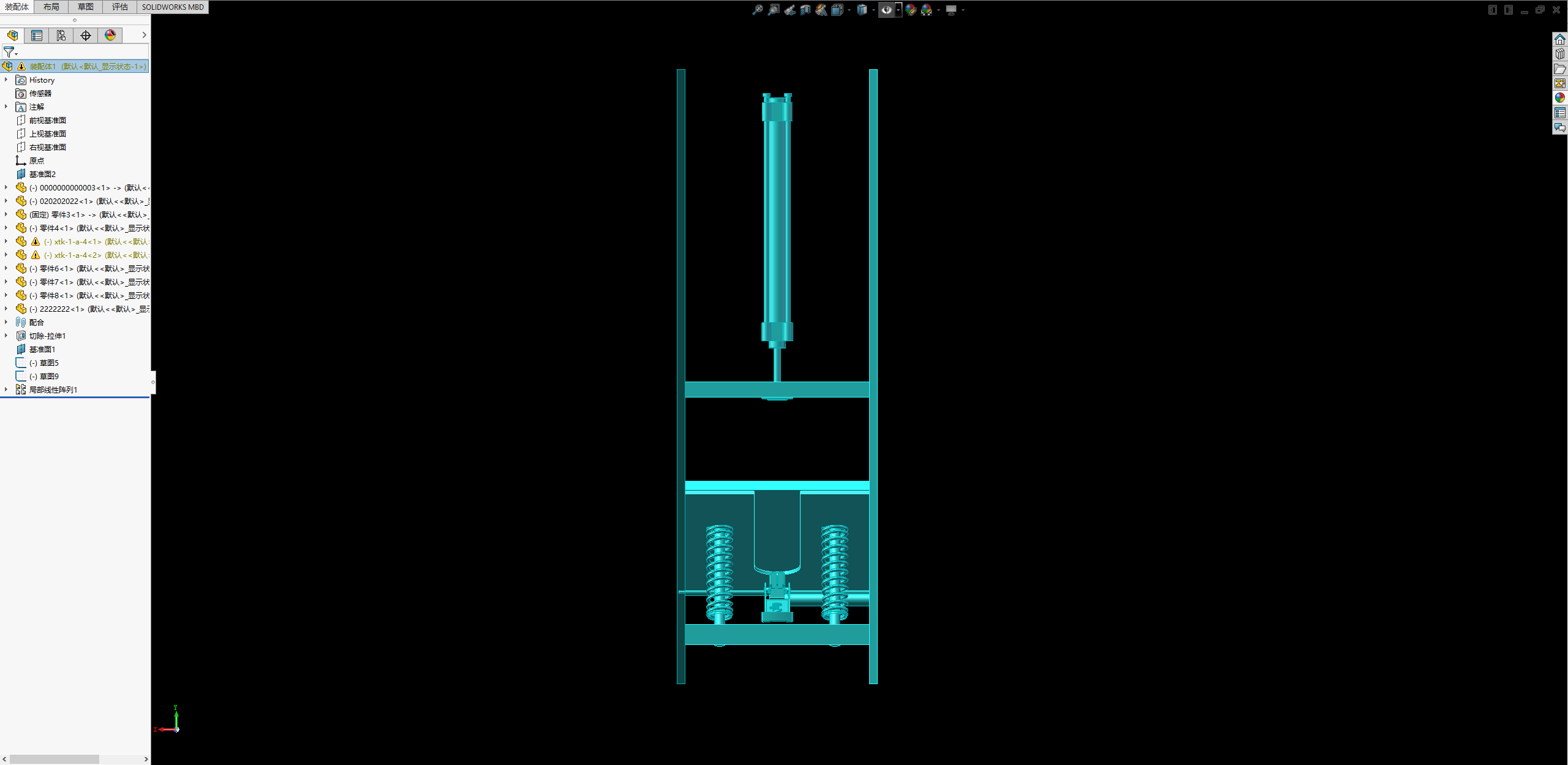This screenshot has width=1568, height=765.
Task: Click Previous View icon
Action: click(790, 10)
